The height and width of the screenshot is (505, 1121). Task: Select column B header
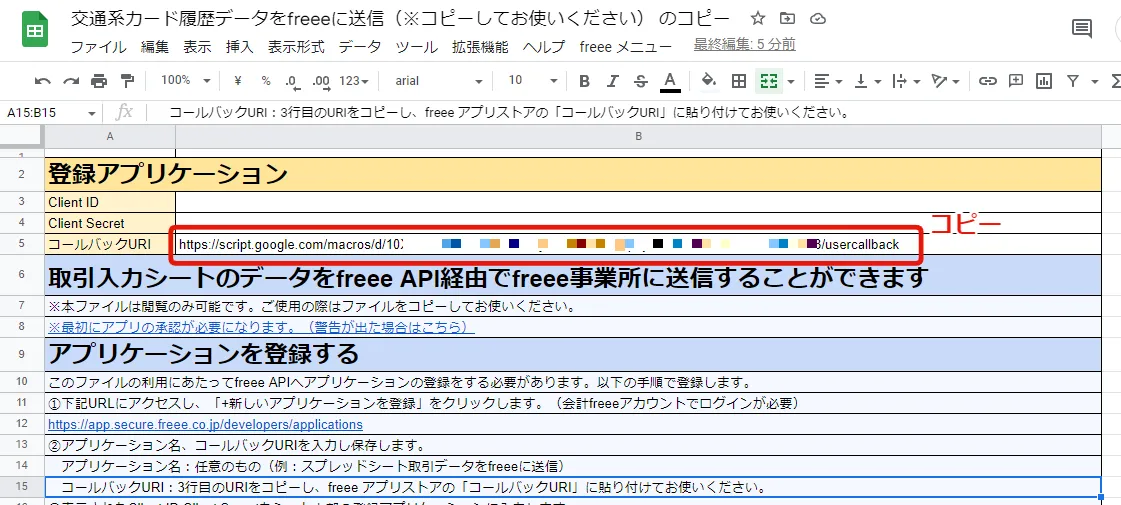point(638,136)
